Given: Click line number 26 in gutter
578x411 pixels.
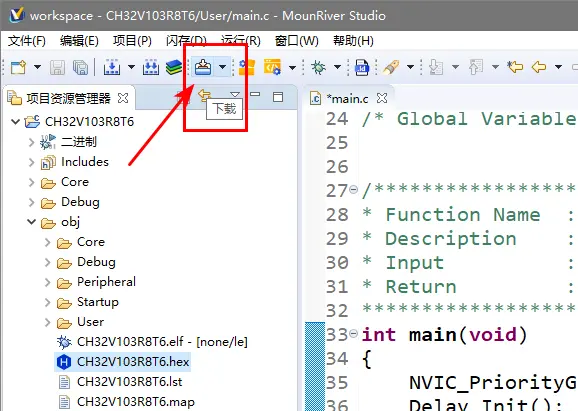Looking at the screenshot, I should 337,167.
